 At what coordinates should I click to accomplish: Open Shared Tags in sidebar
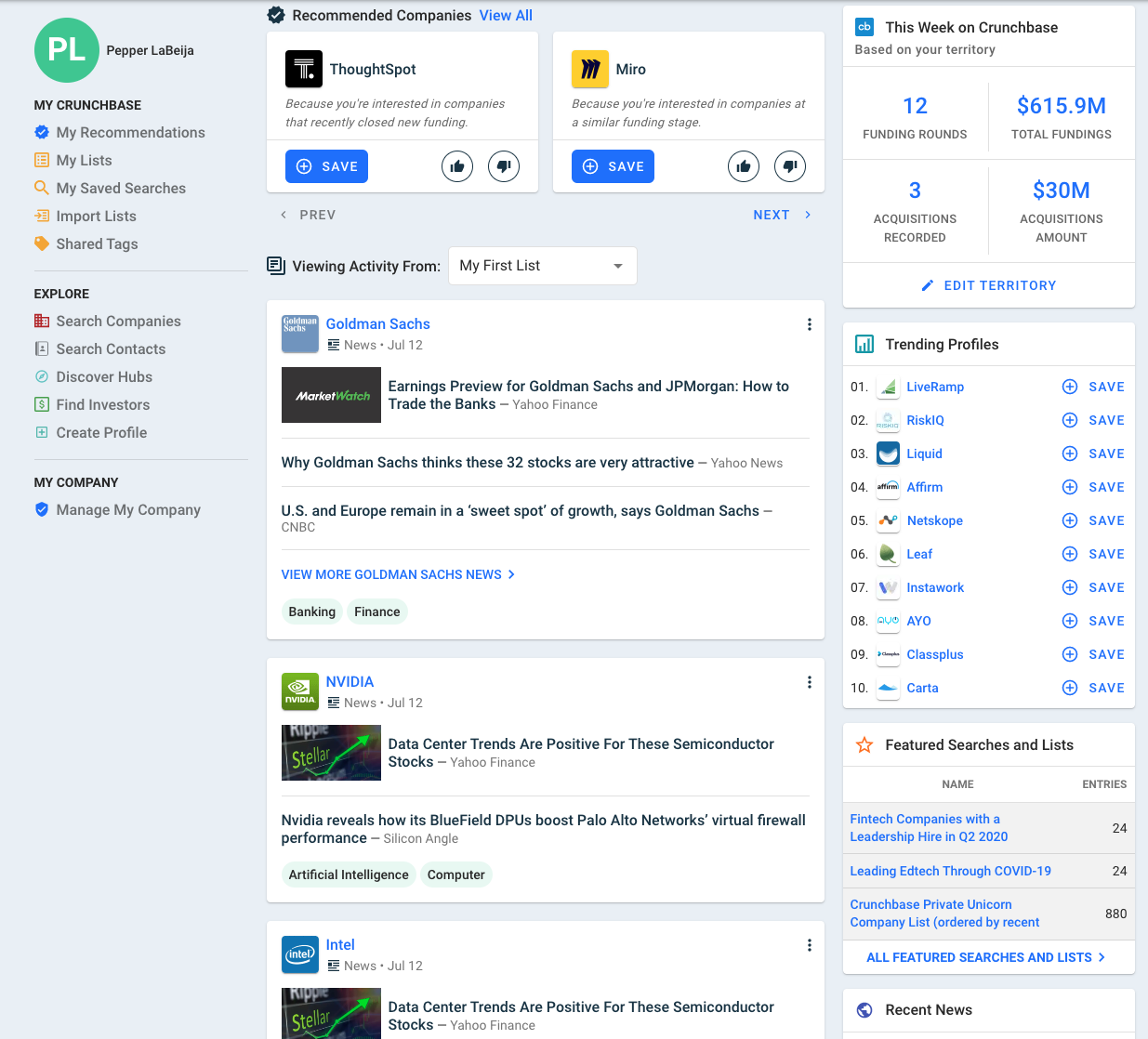click(x=86, y=243)
